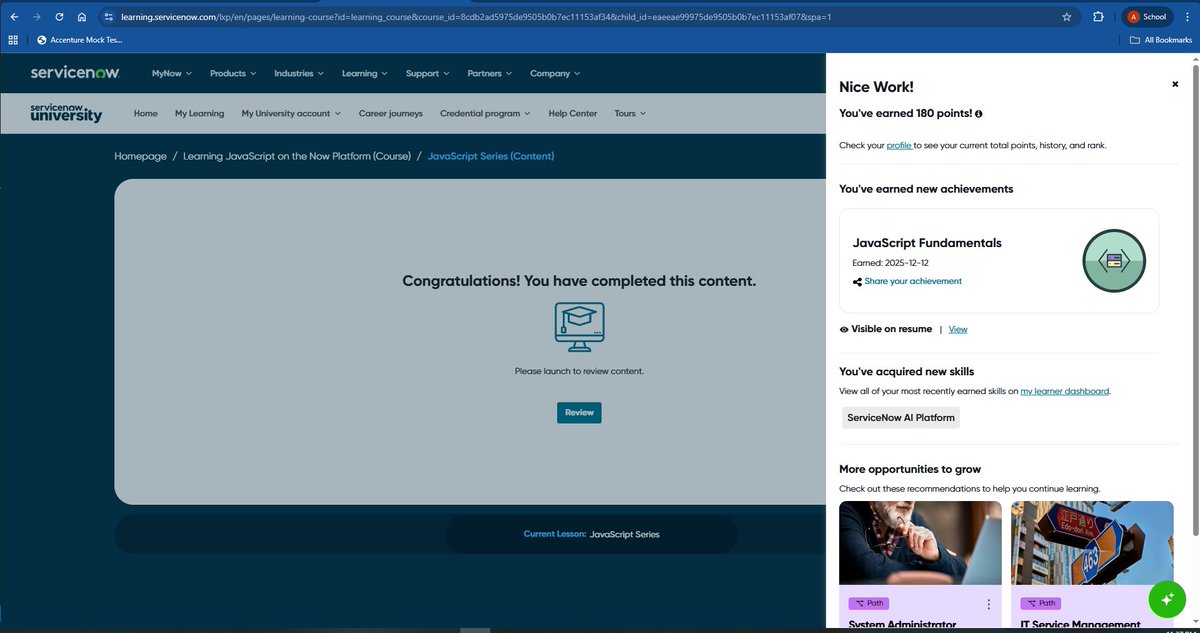Open the browser extensions puzzle icon
This screenshot has height=633, width=1200.
[x=1098, y=17]
